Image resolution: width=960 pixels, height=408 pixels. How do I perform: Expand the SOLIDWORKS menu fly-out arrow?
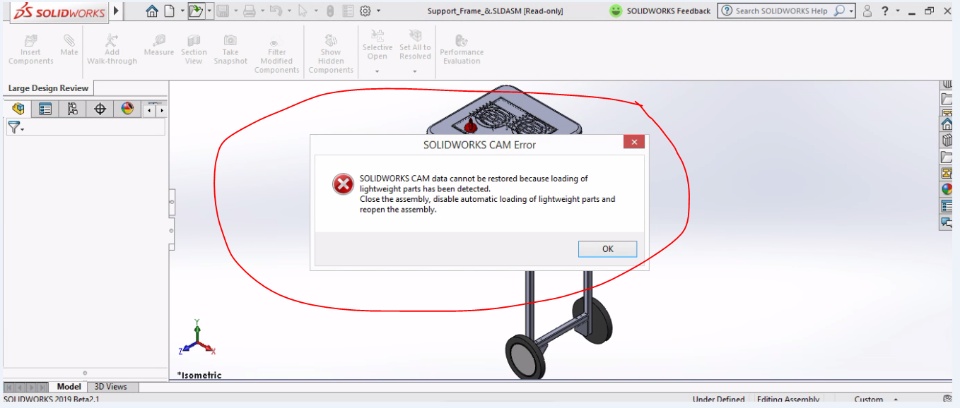pyautogui.click(x=116, y=10)
